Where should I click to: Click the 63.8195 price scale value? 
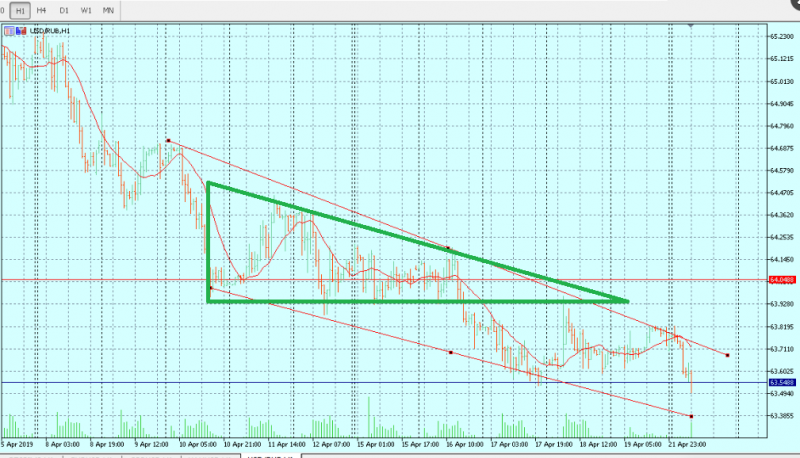pyautogui.click(x=782, y=327)
